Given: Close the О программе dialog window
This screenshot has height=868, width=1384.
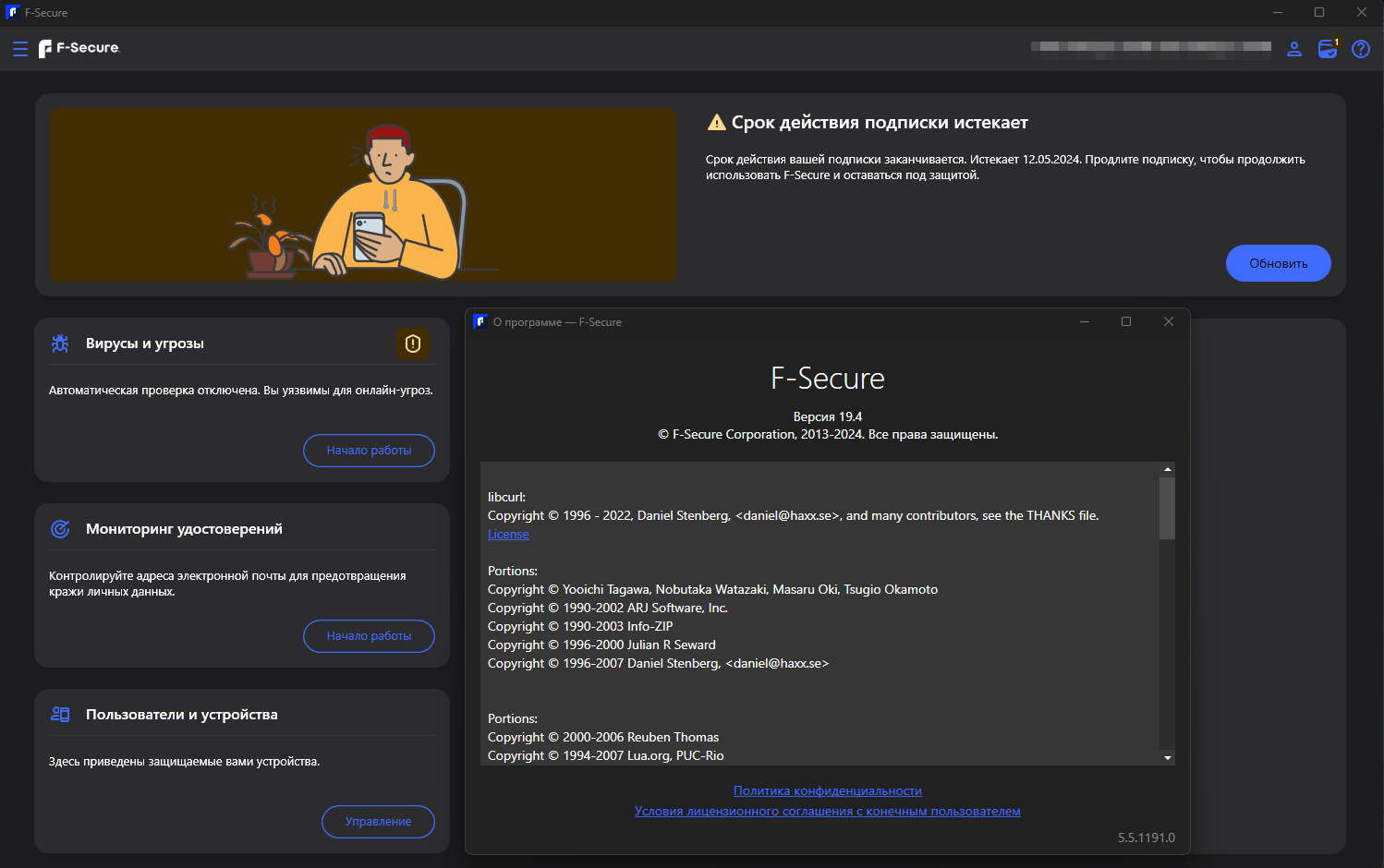Looking at the screenshot, I should tap(1169, 321).
